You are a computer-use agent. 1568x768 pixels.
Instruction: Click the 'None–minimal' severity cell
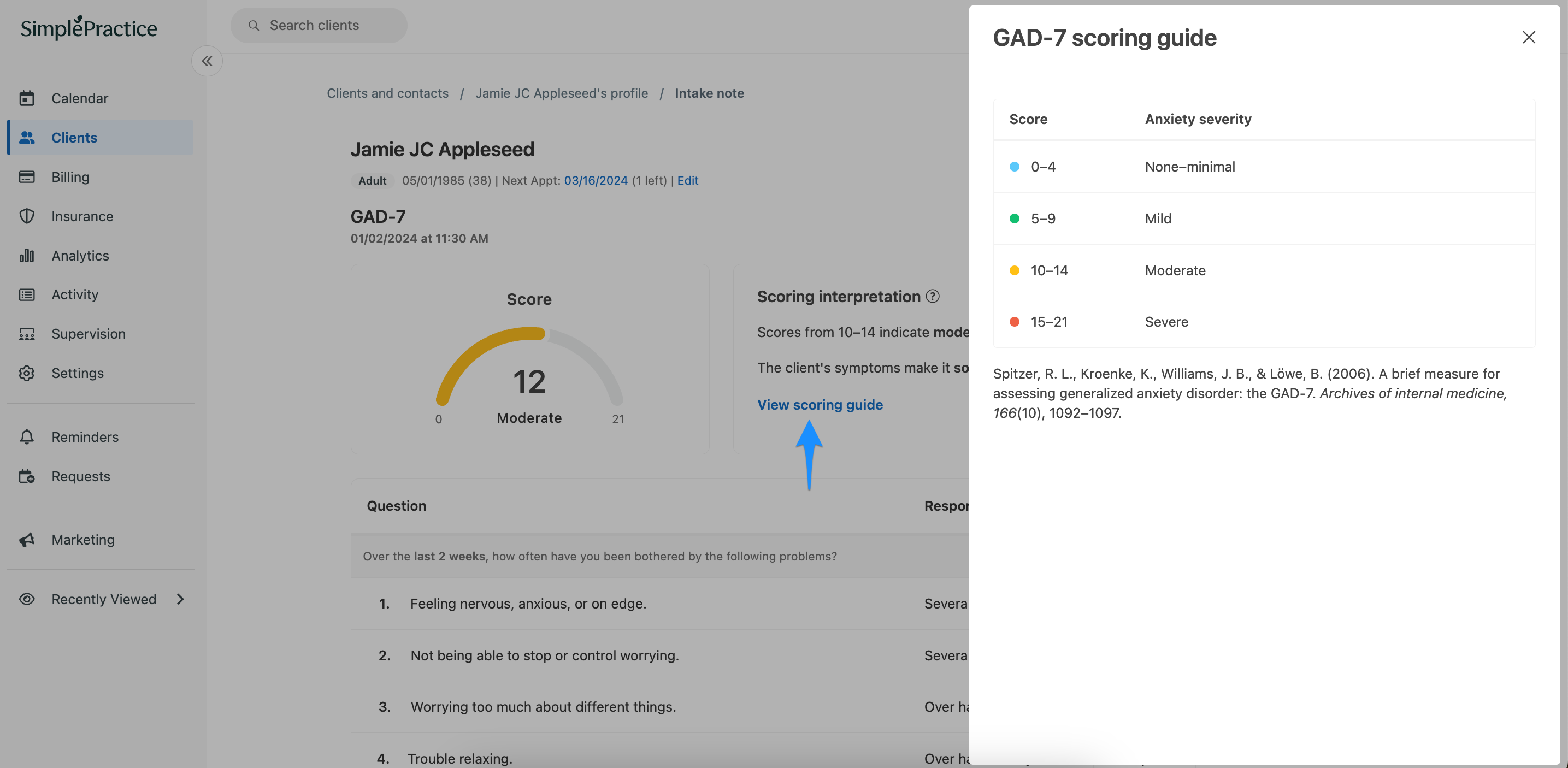tap(1331, 167)
